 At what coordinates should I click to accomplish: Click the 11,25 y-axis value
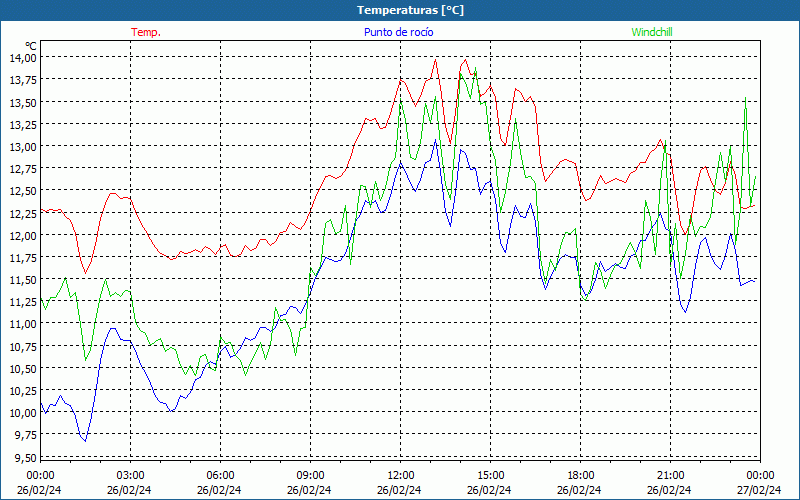23,302
